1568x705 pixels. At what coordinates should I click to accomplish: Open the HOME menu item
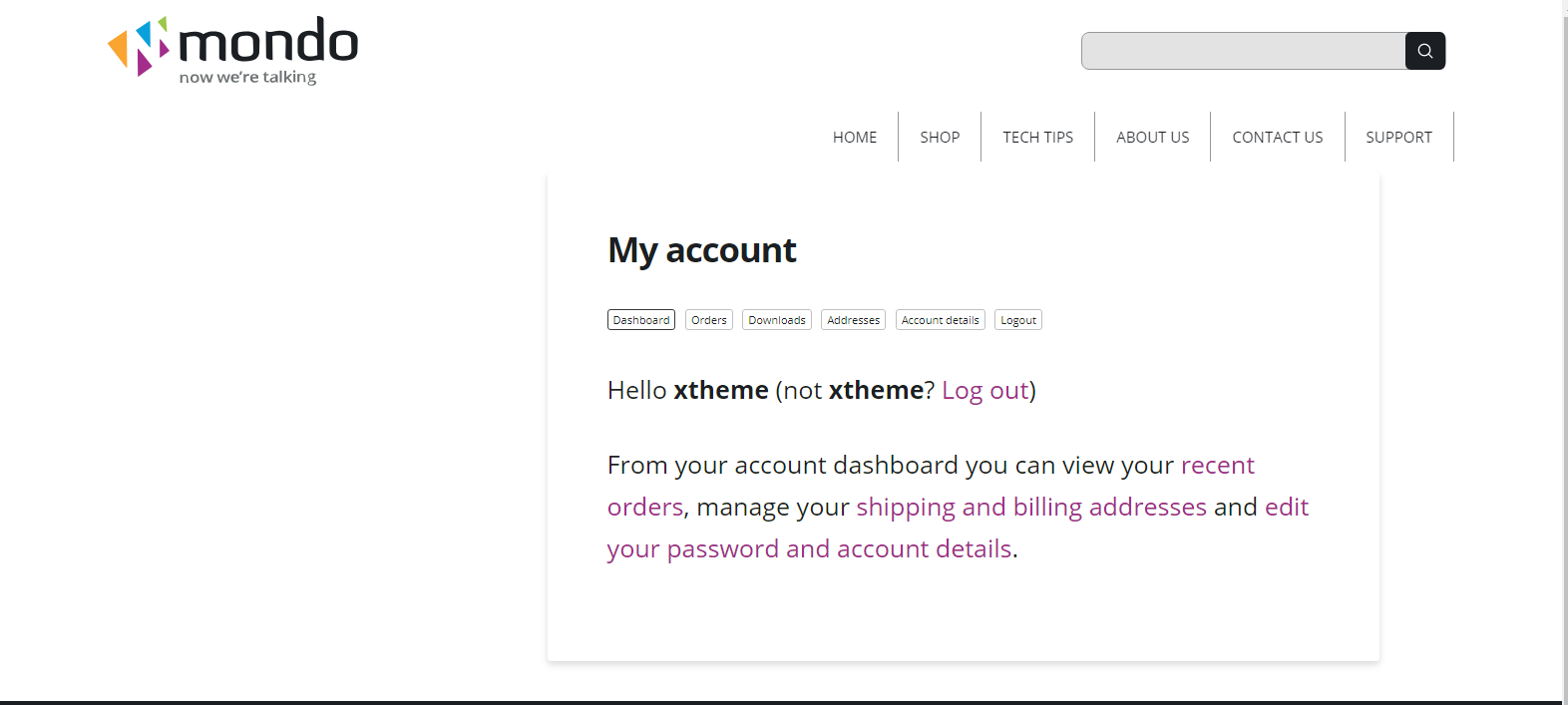[x=855, y=138]
